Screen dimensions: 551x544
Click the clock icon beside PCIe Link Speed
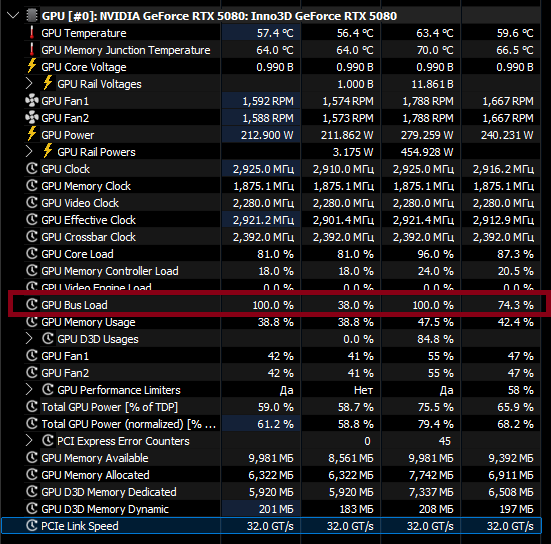32,525
